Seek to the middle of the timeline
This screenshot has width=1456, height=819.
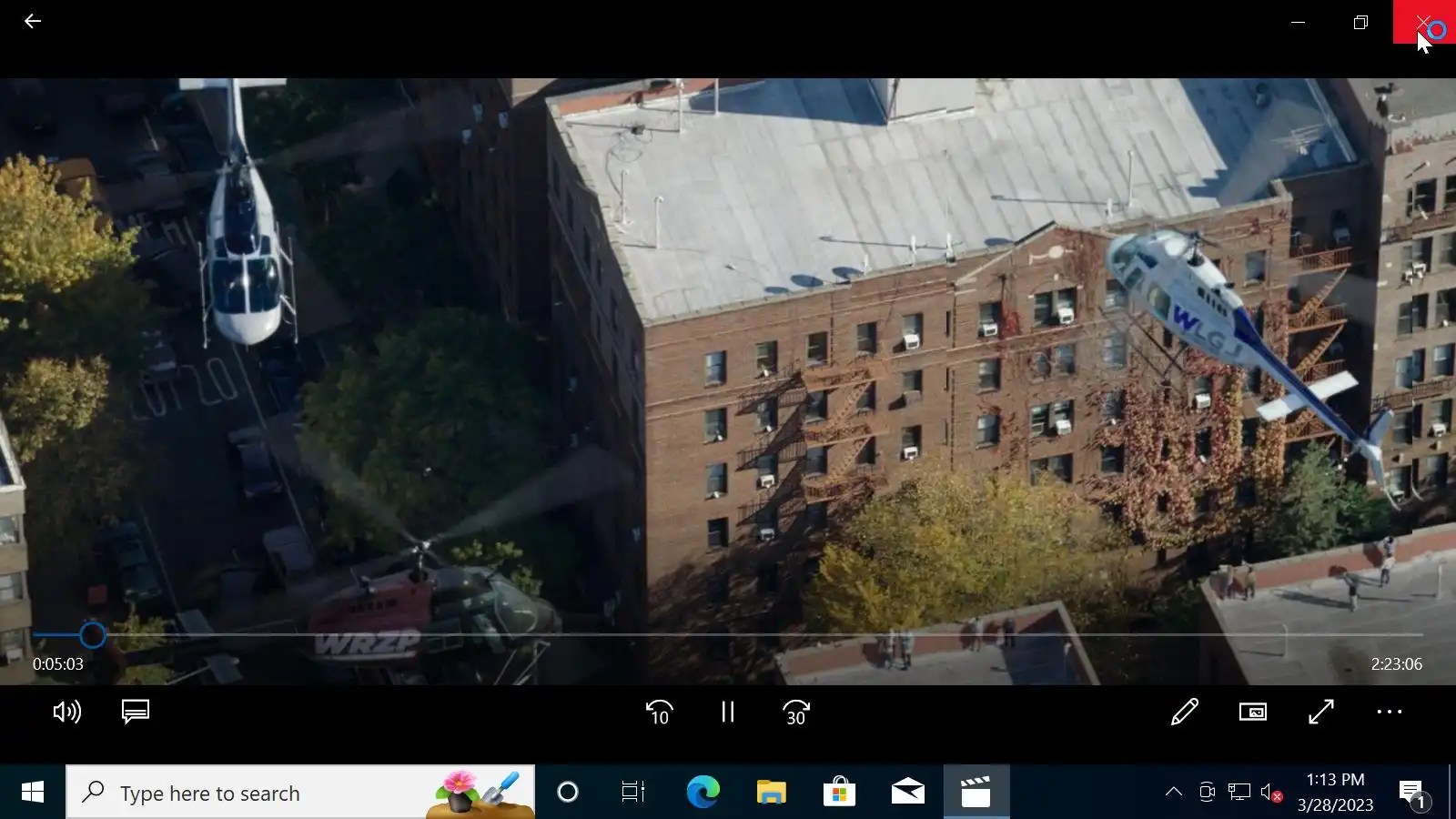pos(728,635)
